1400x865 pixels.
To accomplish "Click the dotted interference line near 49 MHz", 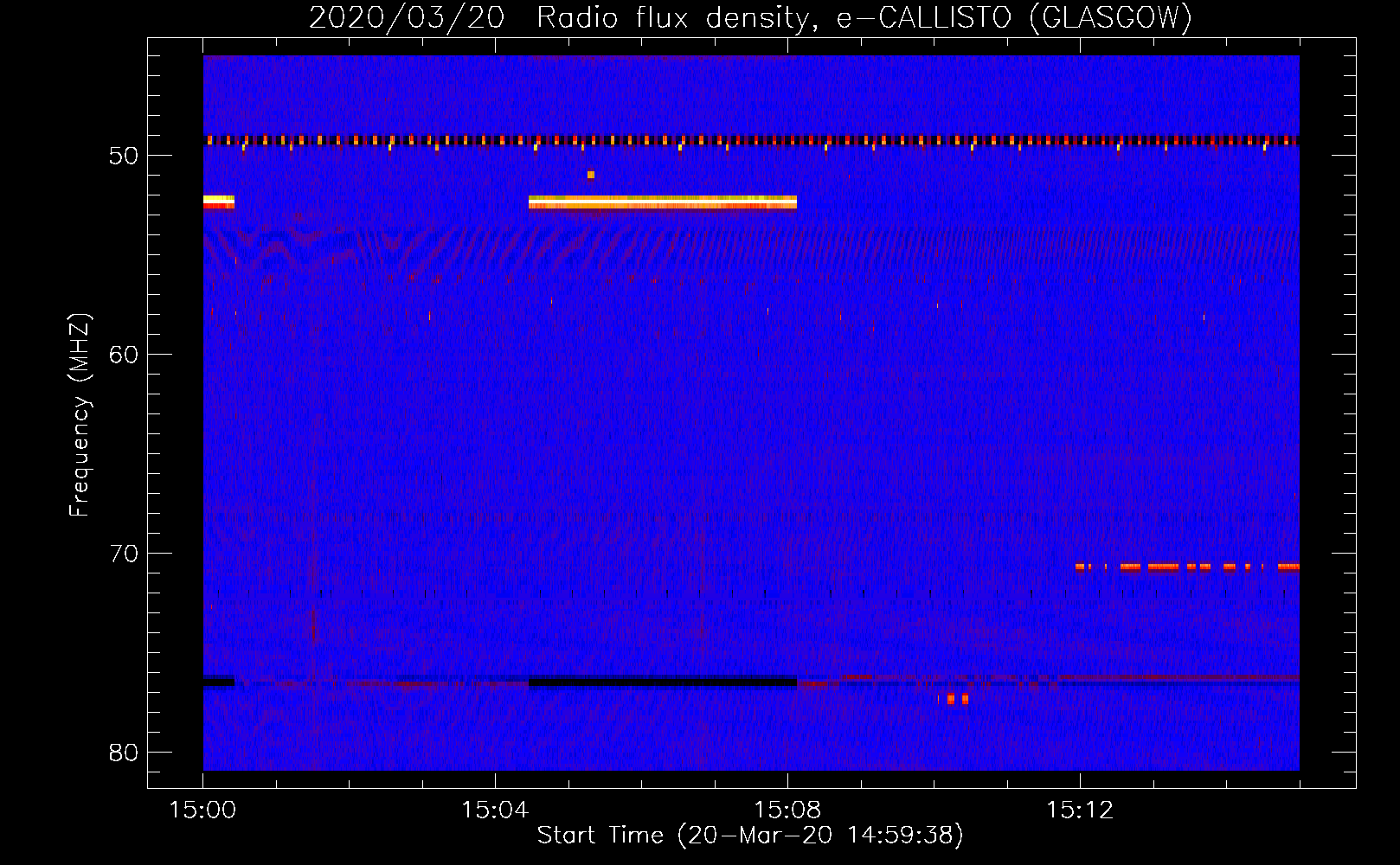I will coord(751,140).
